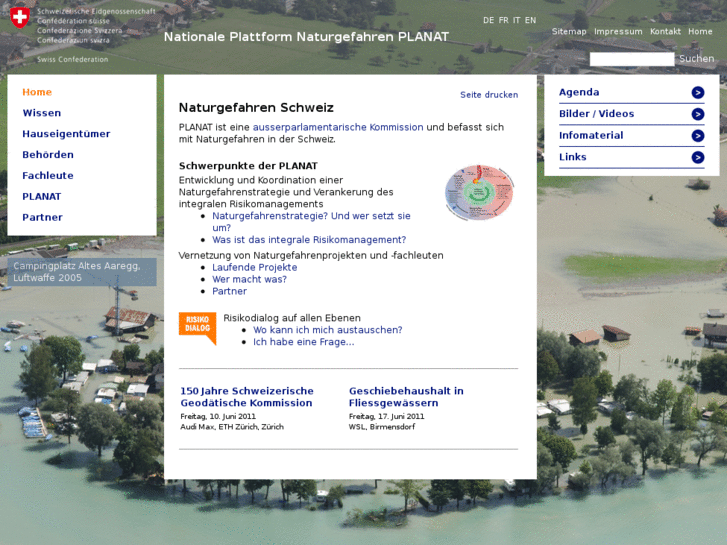
Task: Open the Sitemap link
Action: pos(569,32)
